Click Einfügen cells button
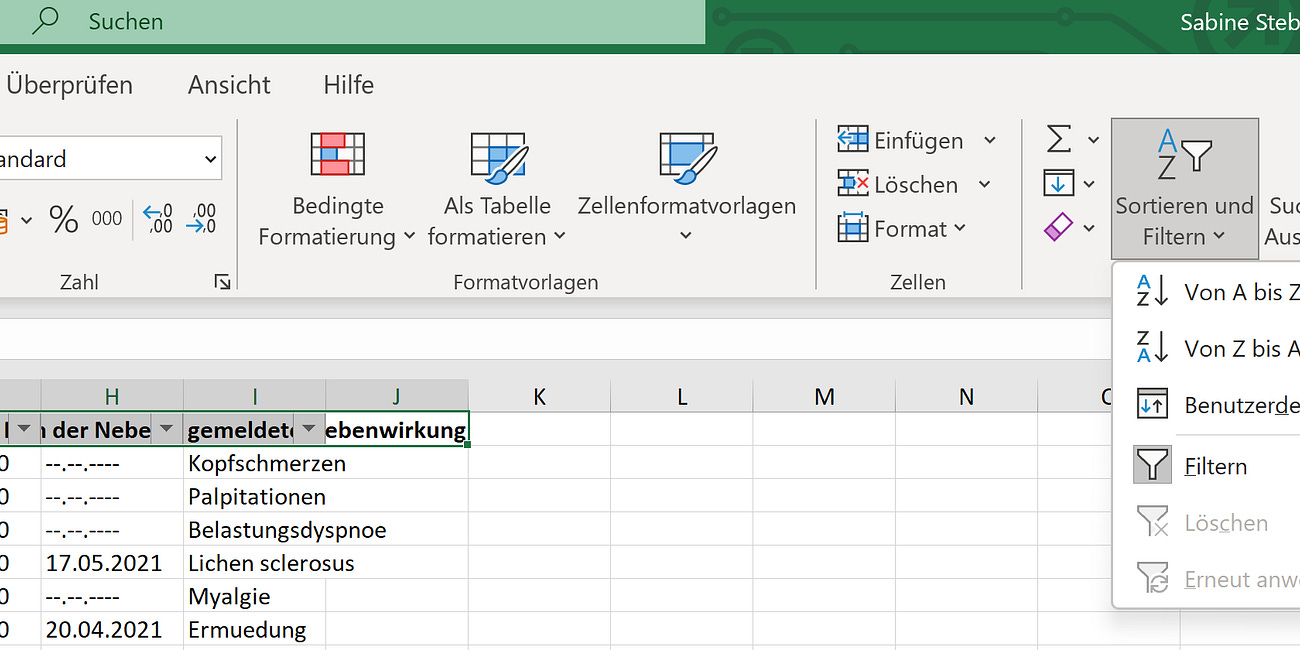This screenshot has height=650, width=1300. tap(900, 141)
